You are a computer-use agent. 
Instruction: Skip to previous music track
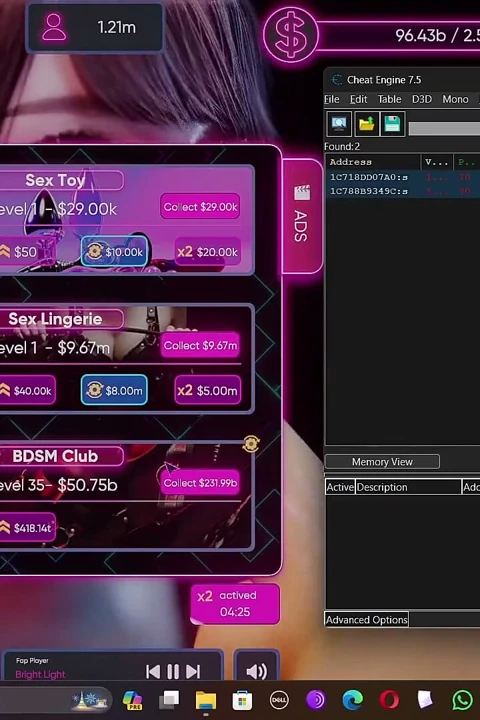pyautogui.click(x=153, y=672)
